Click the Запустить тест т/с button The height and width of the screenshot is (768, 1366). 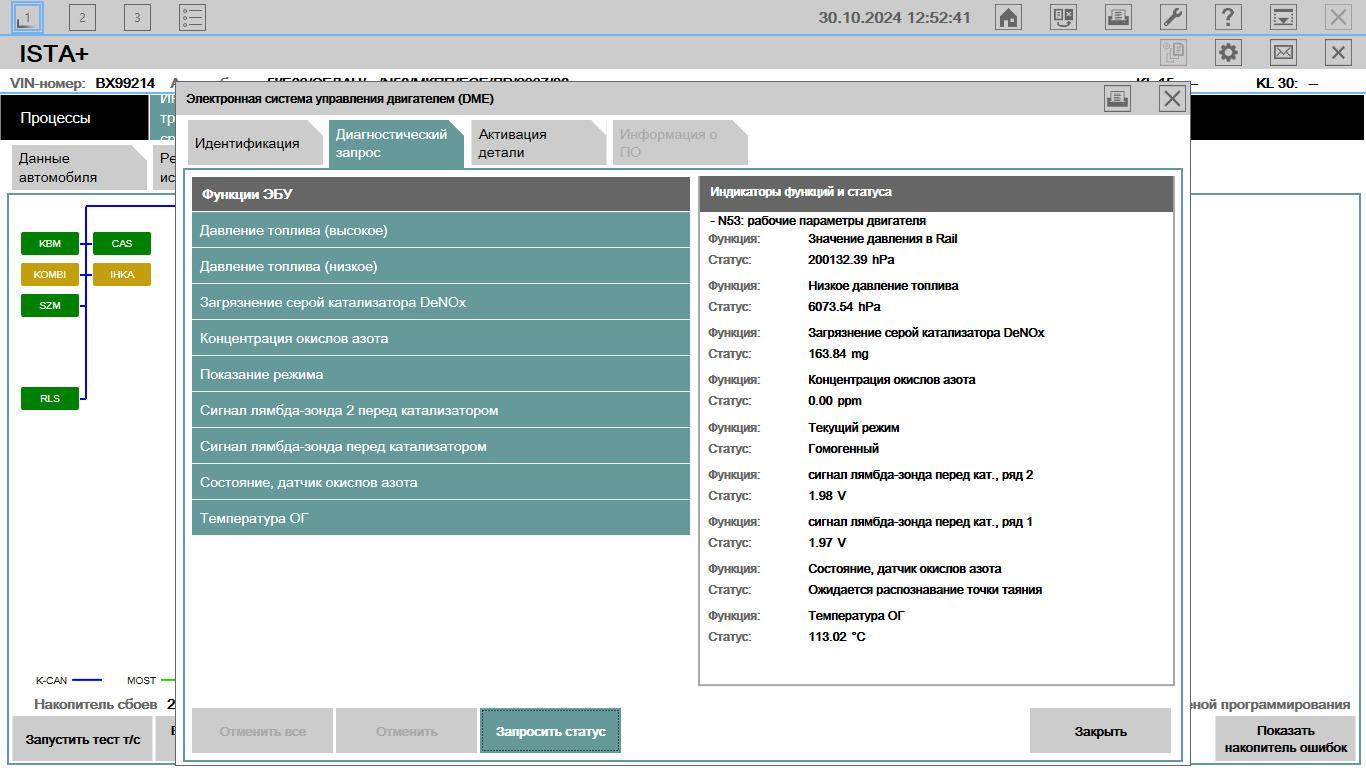click(82, 739)
